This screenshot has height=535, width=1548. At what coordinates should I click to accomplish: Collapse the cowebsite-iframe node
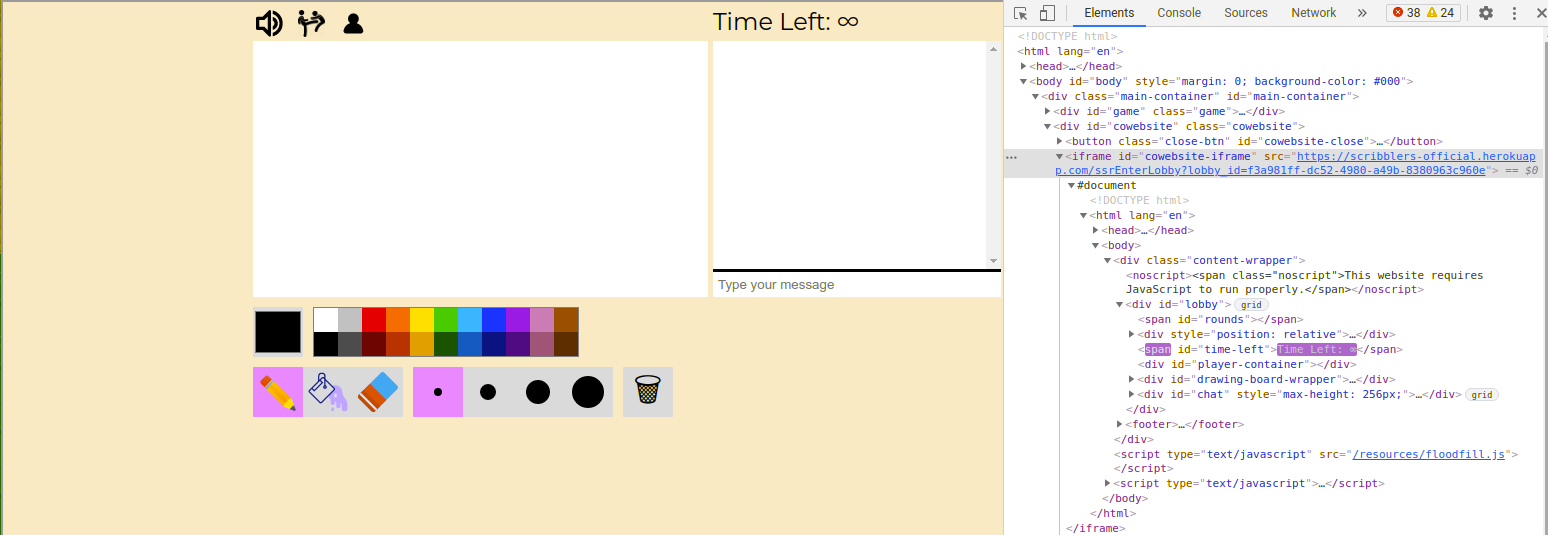point(1059,156)
